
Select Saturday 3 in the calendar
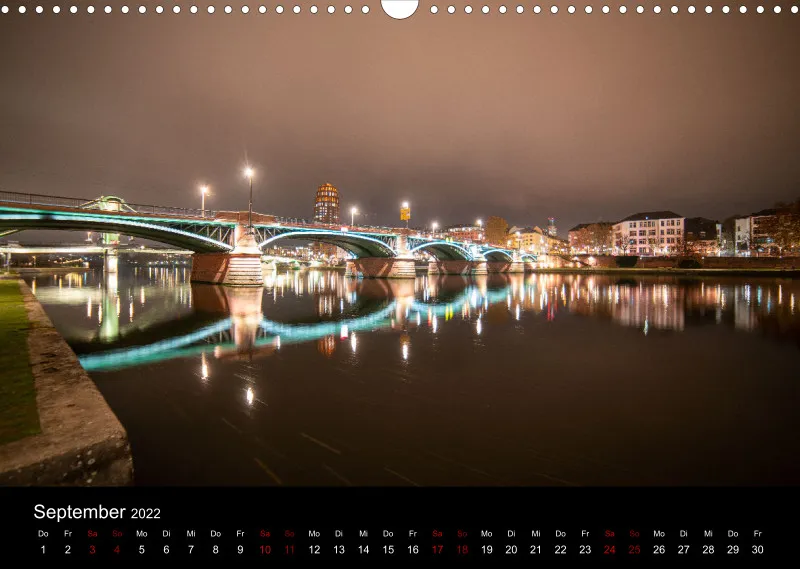coord(92,550)
